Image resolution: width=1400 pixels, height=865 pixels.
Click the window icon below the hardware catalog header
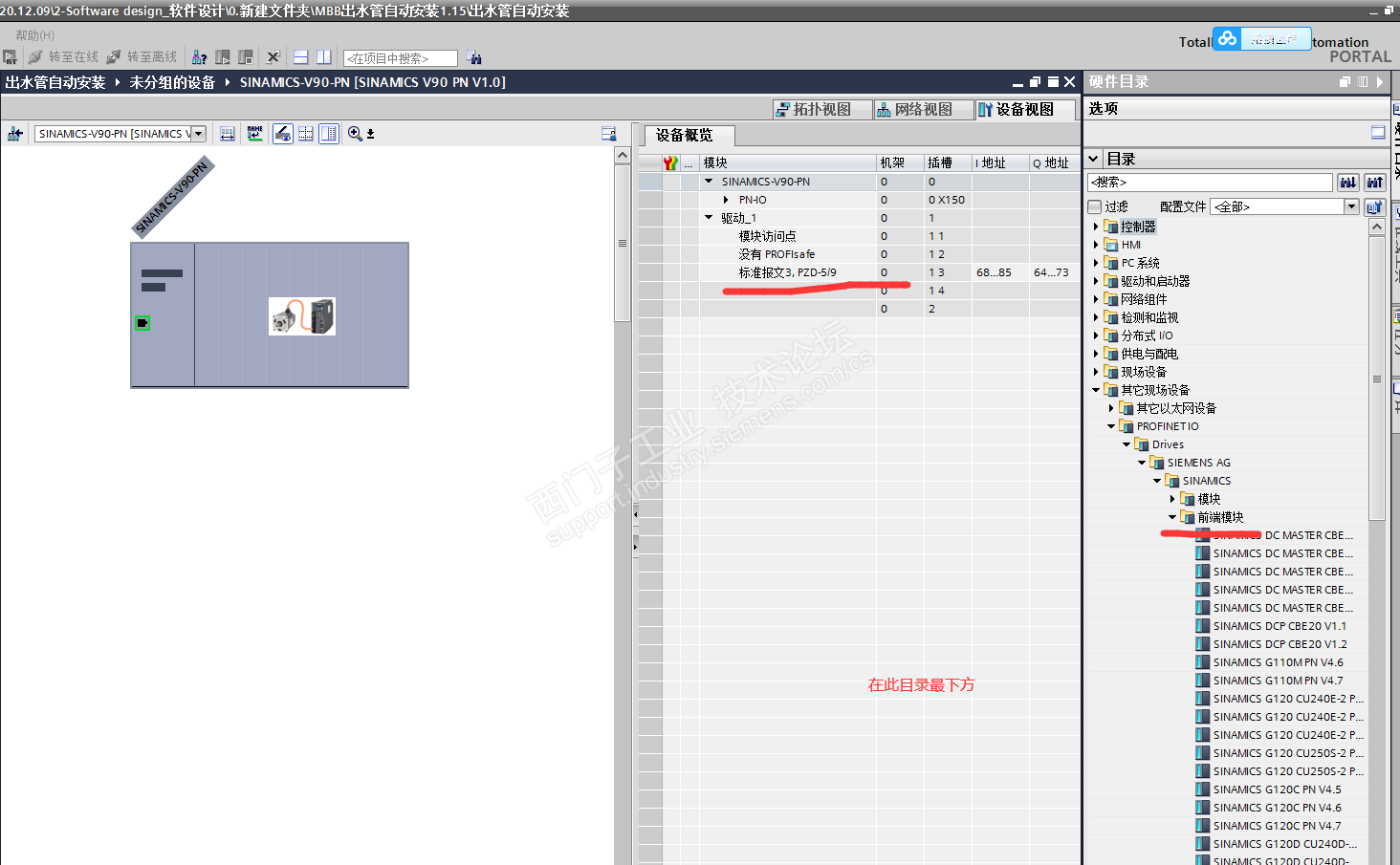pyautogui.click(x=1378, y=132)
